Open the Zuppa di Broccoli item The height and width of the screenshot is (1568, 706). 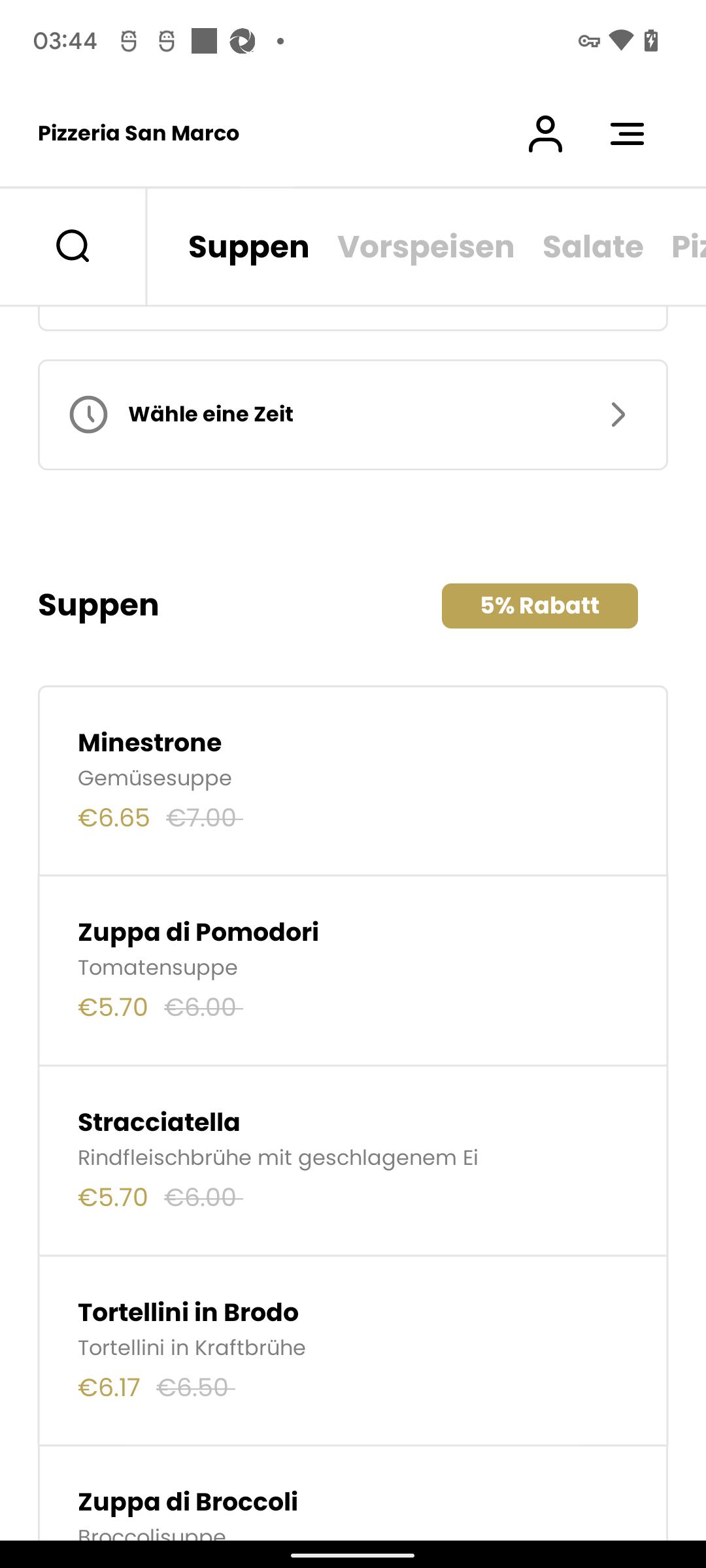click(353, 1494)
